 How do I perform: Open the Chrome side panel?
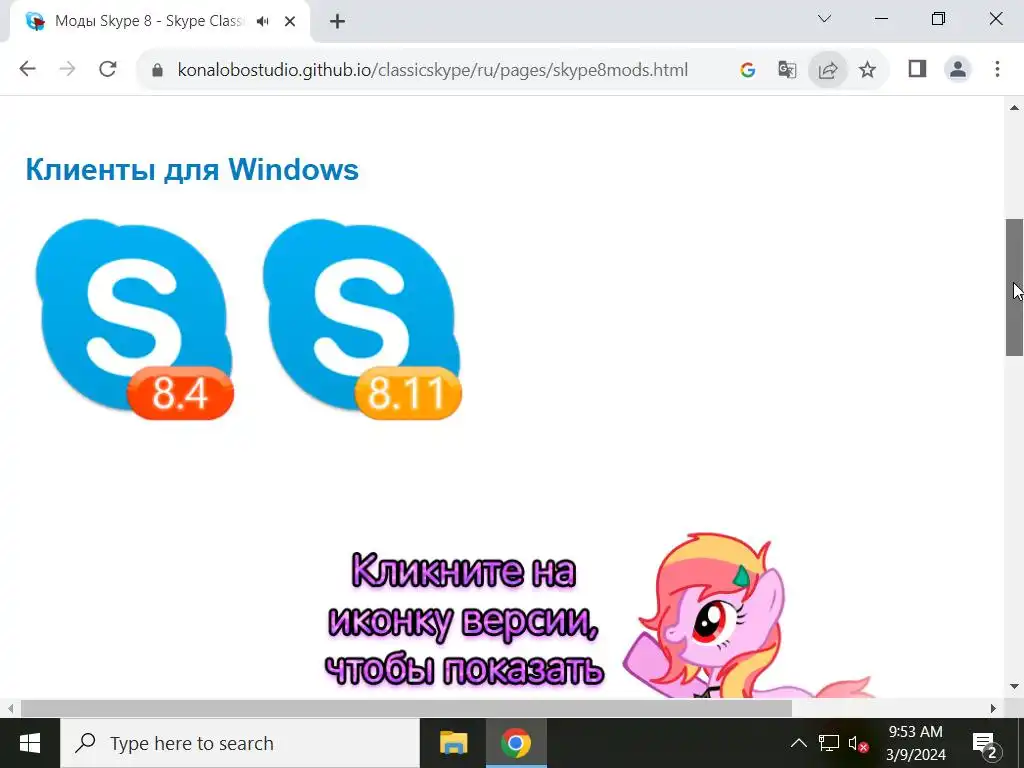pyautogui.click(x=918, y=69)
